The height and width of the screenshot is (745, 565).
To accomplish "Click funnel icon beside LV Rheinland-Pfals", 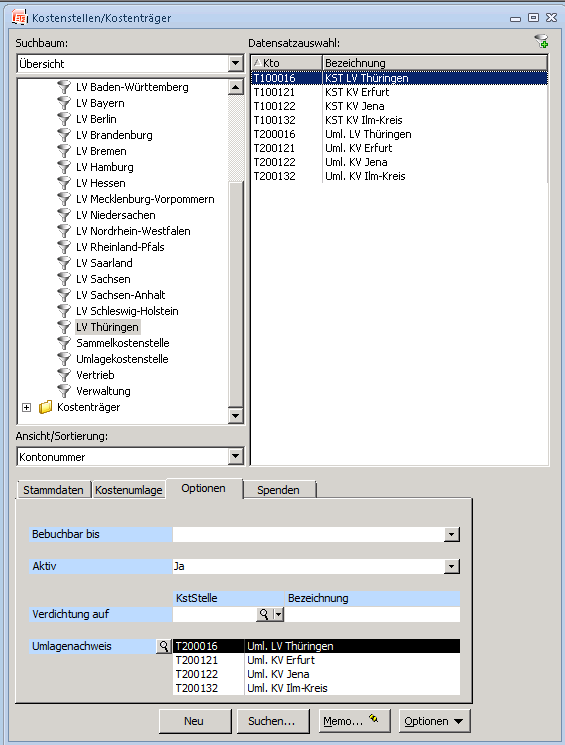I will click(64, 247).
